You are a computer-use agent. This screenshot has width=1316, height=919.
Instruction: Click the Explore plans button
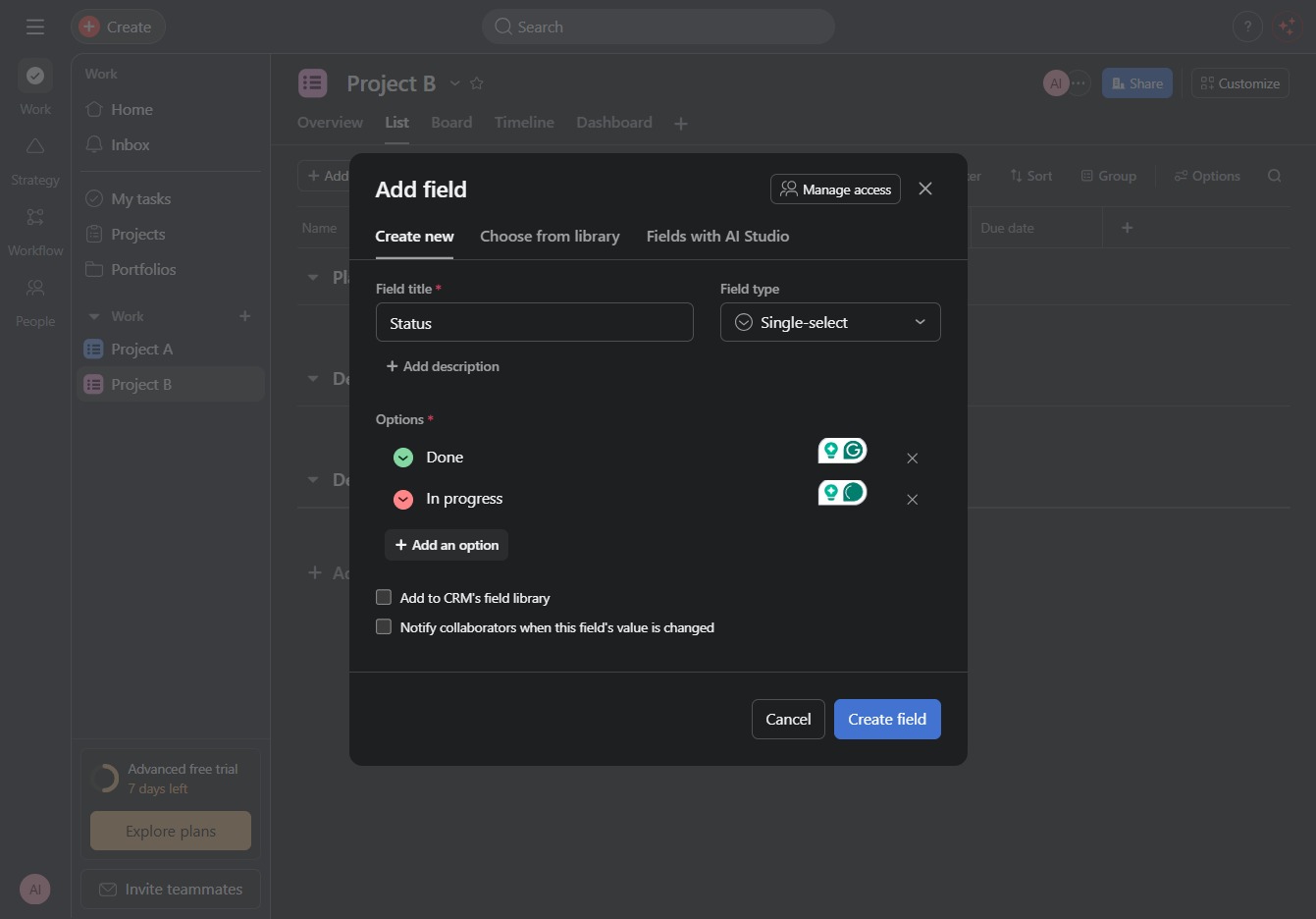click(x=171, y=831)
